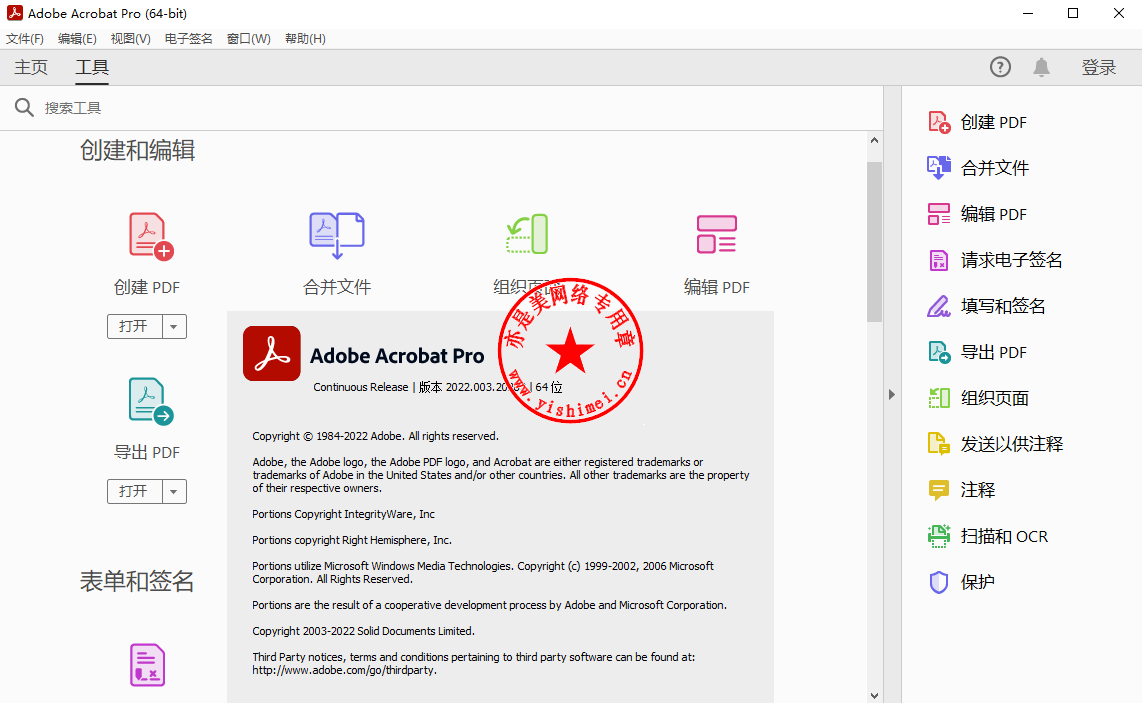Select 导出 PDF icon in right sidebar
This screenshot has width=1142, height=703.
pos(939,352)
